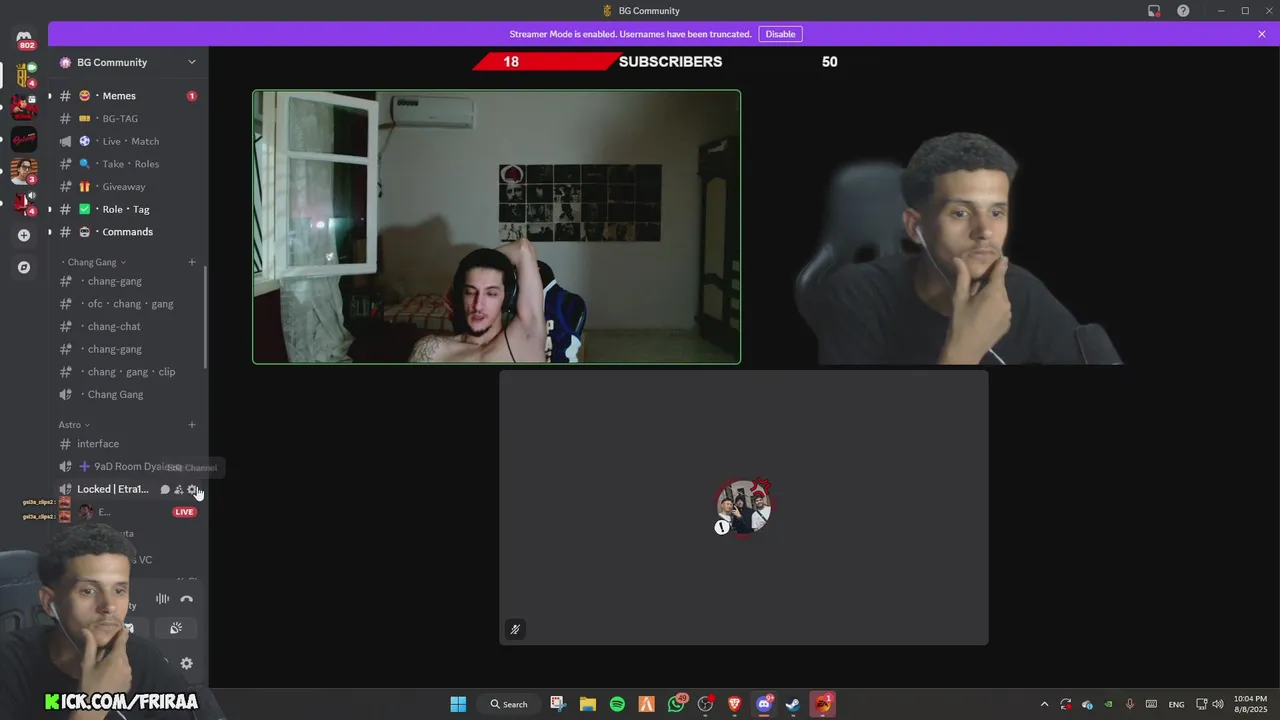Open the Take Roles channel

click(128, 164)
